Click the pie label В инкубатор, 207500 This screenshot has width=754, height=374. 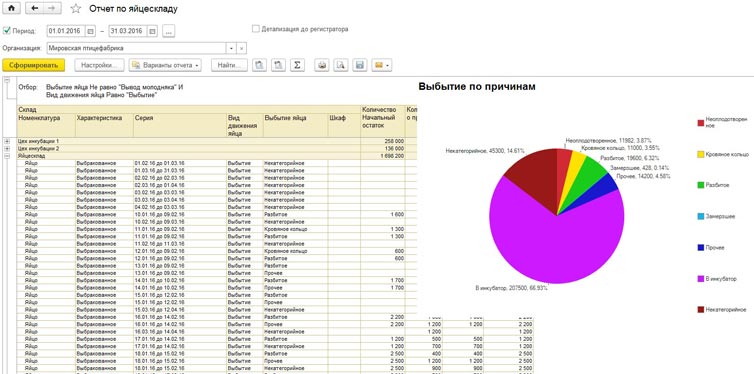(x=511, y=288)
